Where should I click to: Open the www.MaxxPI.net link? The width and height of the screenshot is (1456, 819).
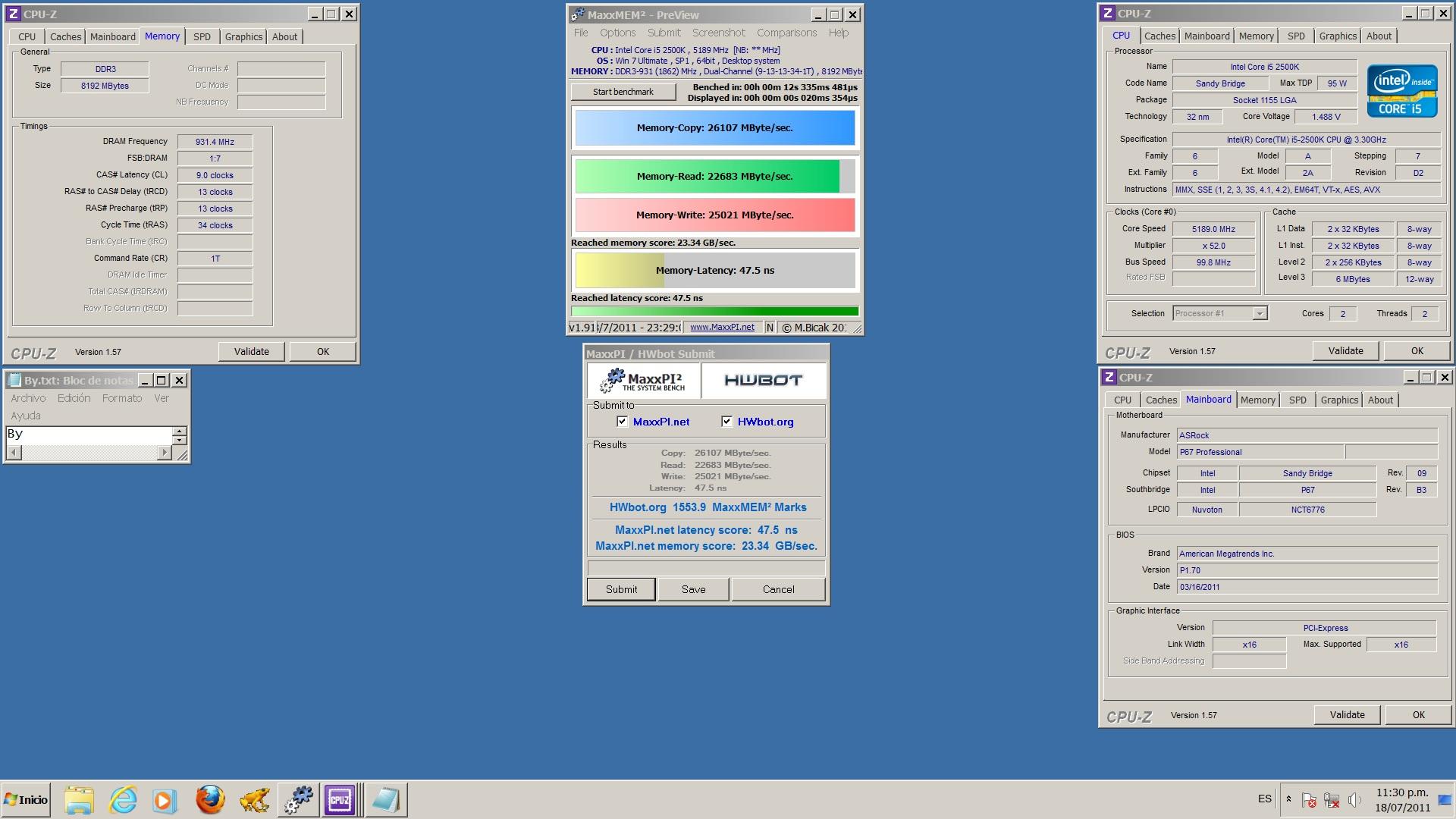(x=722, y=327)
